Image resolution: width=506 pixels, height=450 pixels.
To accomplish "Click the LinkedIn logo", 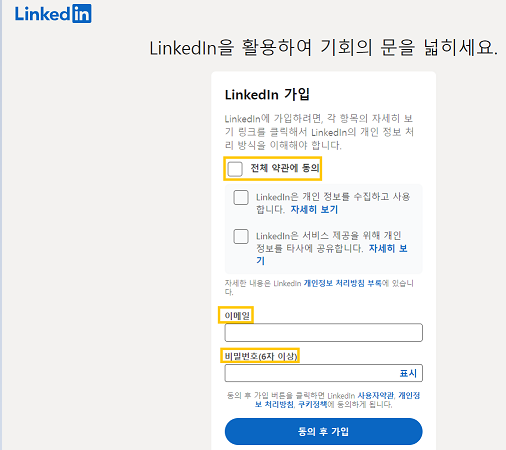I will pyautogui.click(x=53, y=14).
